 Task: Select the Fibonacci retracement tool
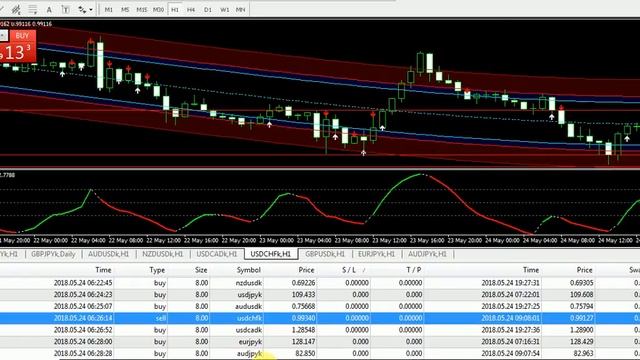point(33,9)
